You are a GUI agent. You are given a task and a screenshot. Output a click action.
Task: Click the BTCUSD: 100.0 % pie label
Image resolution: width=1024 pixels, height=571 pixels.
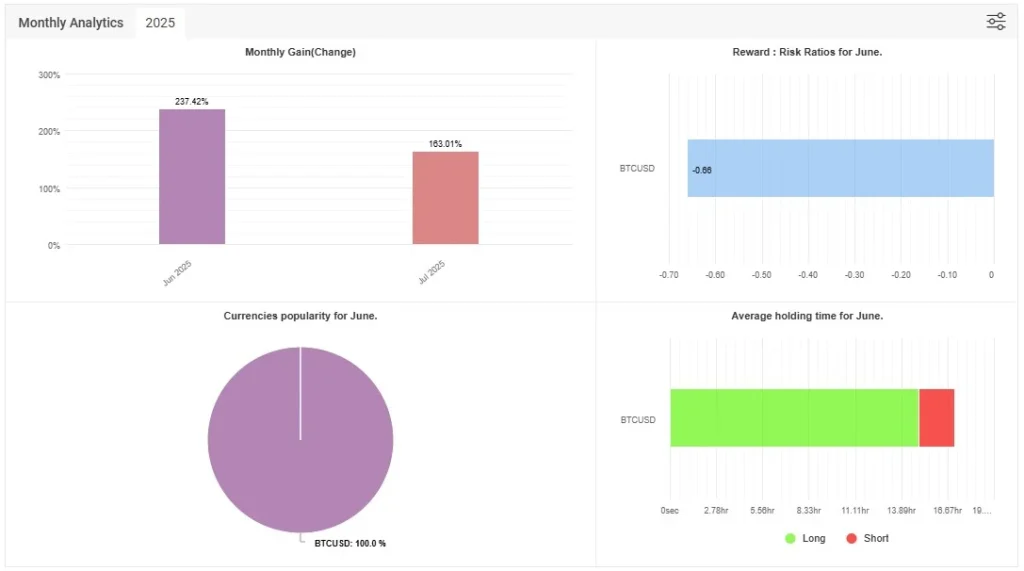(x=350, y=543)
